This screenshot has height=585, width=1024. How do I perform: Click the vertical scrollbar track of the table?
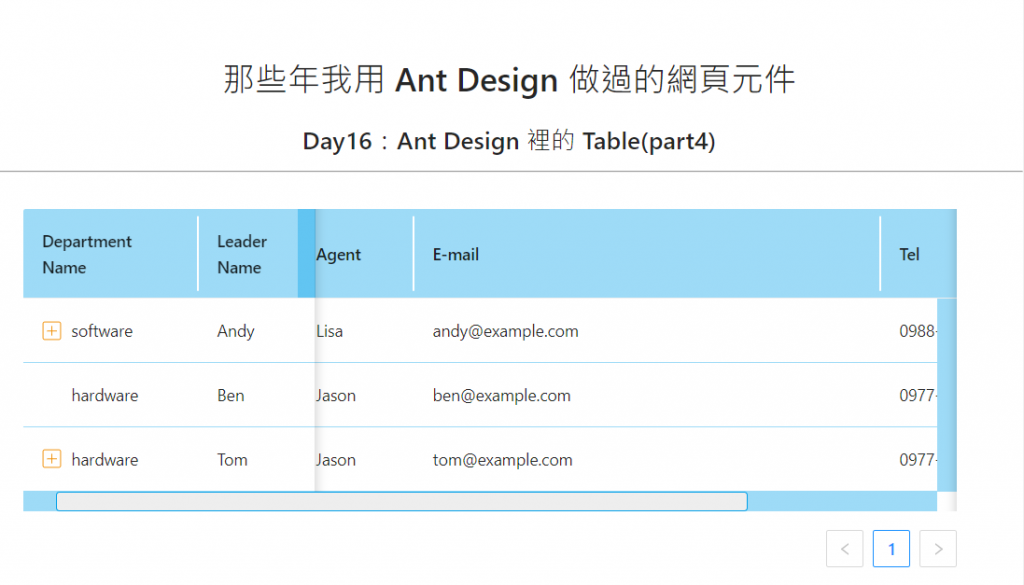point(947,395)
